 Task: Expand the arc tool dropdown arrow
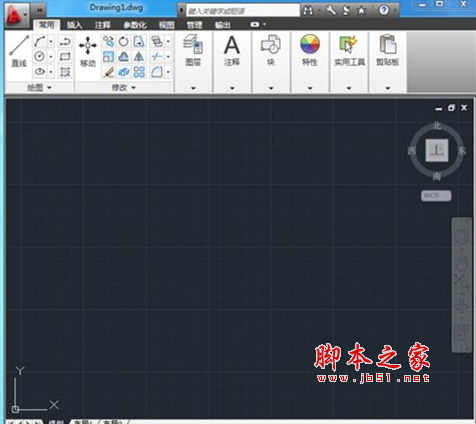[x=51, y=42]
